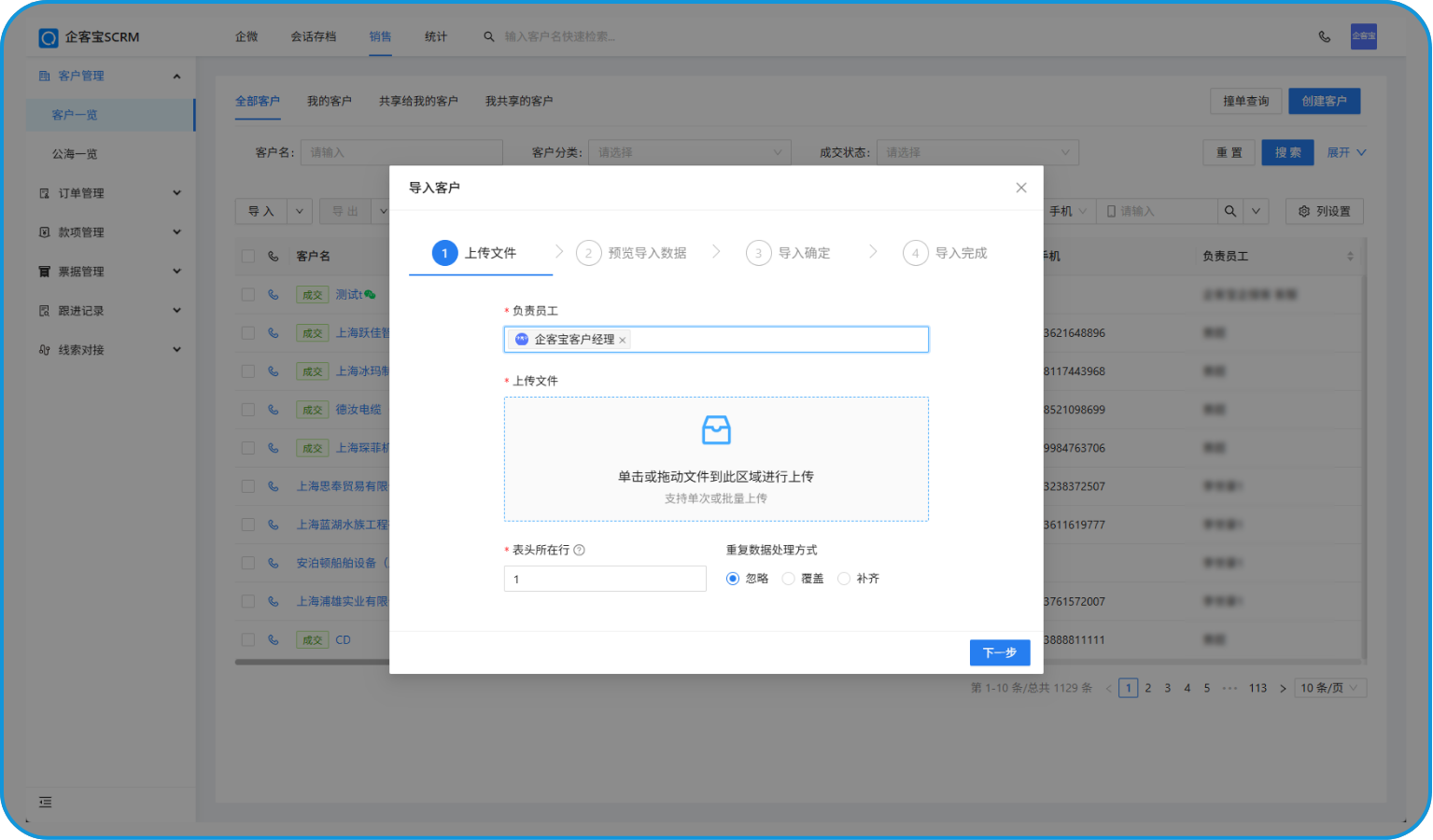1433x840 pixels.
Task: Open the user avatar in top right
Action: click(1363, 36)
